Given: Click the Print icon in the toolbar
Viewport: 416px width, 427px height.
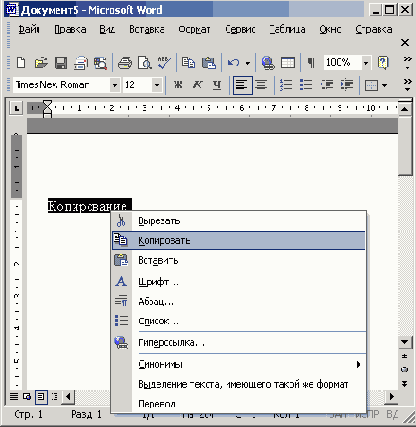Looking at the screenshot, I should coord(125,63).
